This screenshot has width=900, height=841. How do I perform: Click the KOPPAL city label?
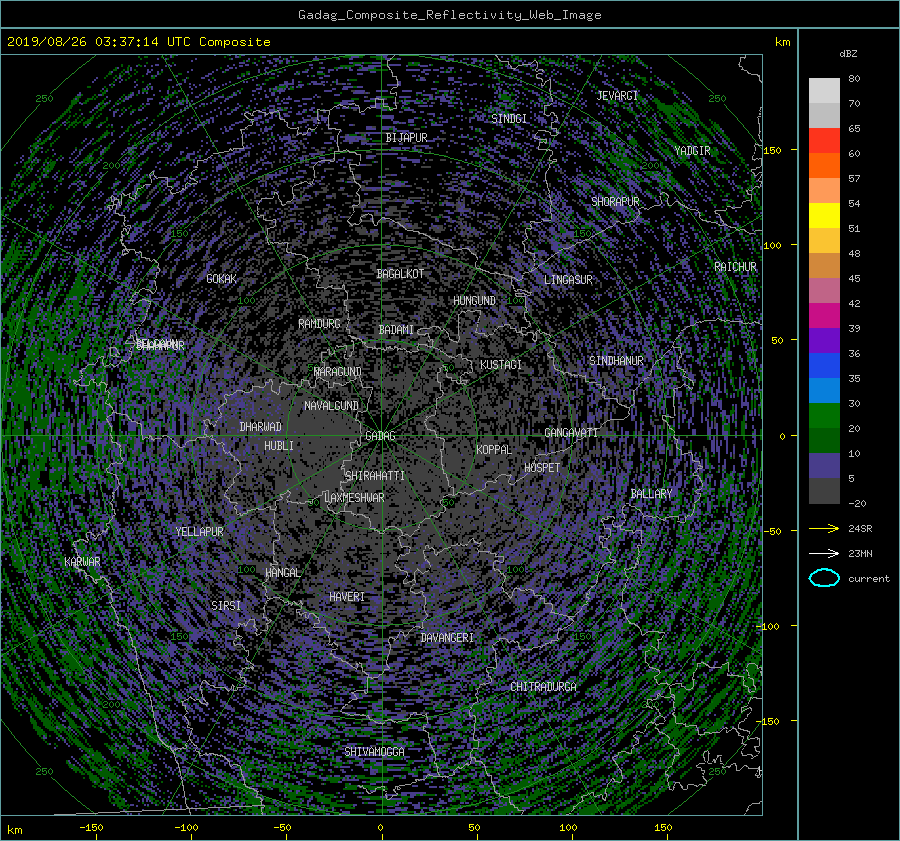click(x=494, y=450)
